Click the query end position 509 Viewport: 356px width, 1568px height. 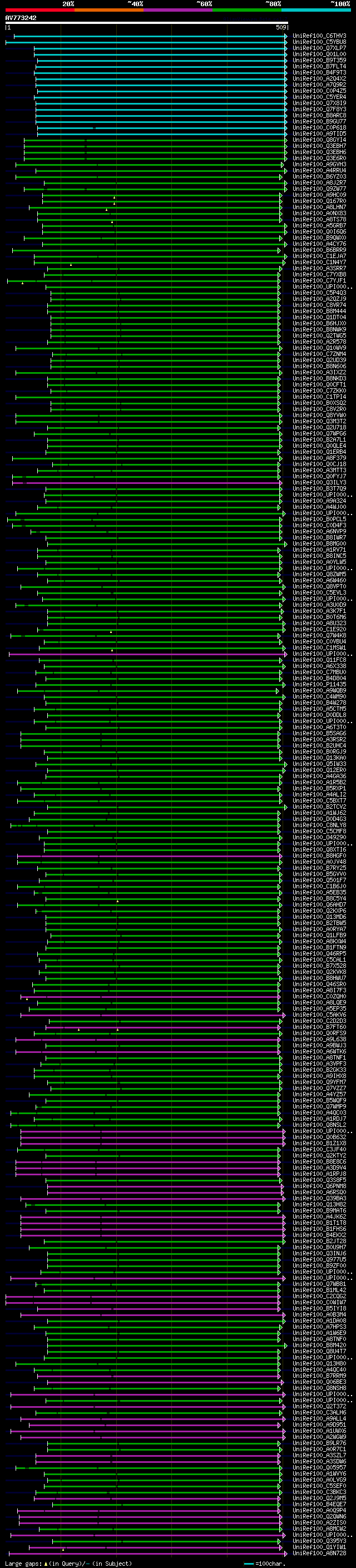tap(281, 27)
